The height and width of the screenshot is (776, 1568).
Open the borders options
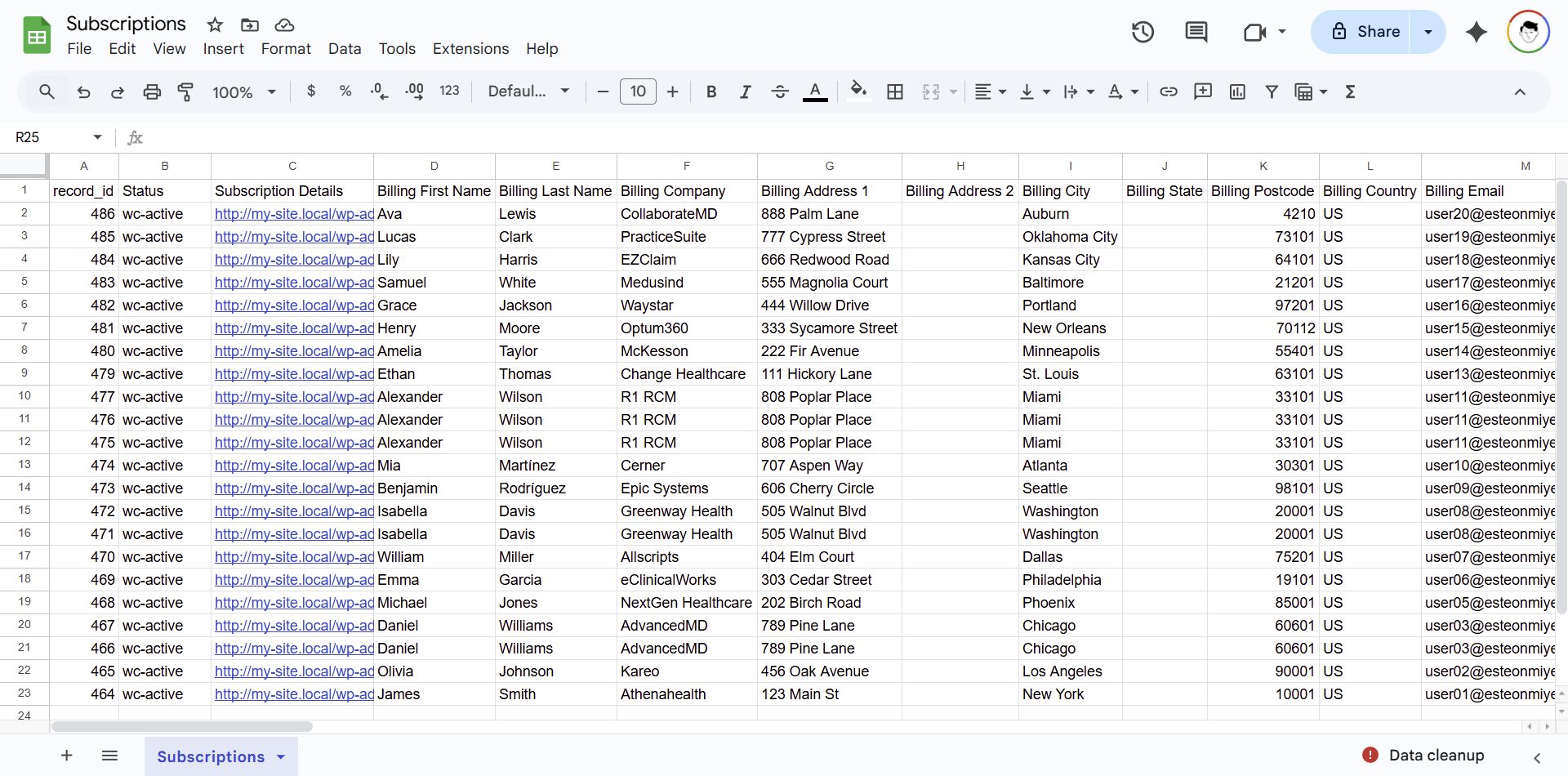pos(895,91)
